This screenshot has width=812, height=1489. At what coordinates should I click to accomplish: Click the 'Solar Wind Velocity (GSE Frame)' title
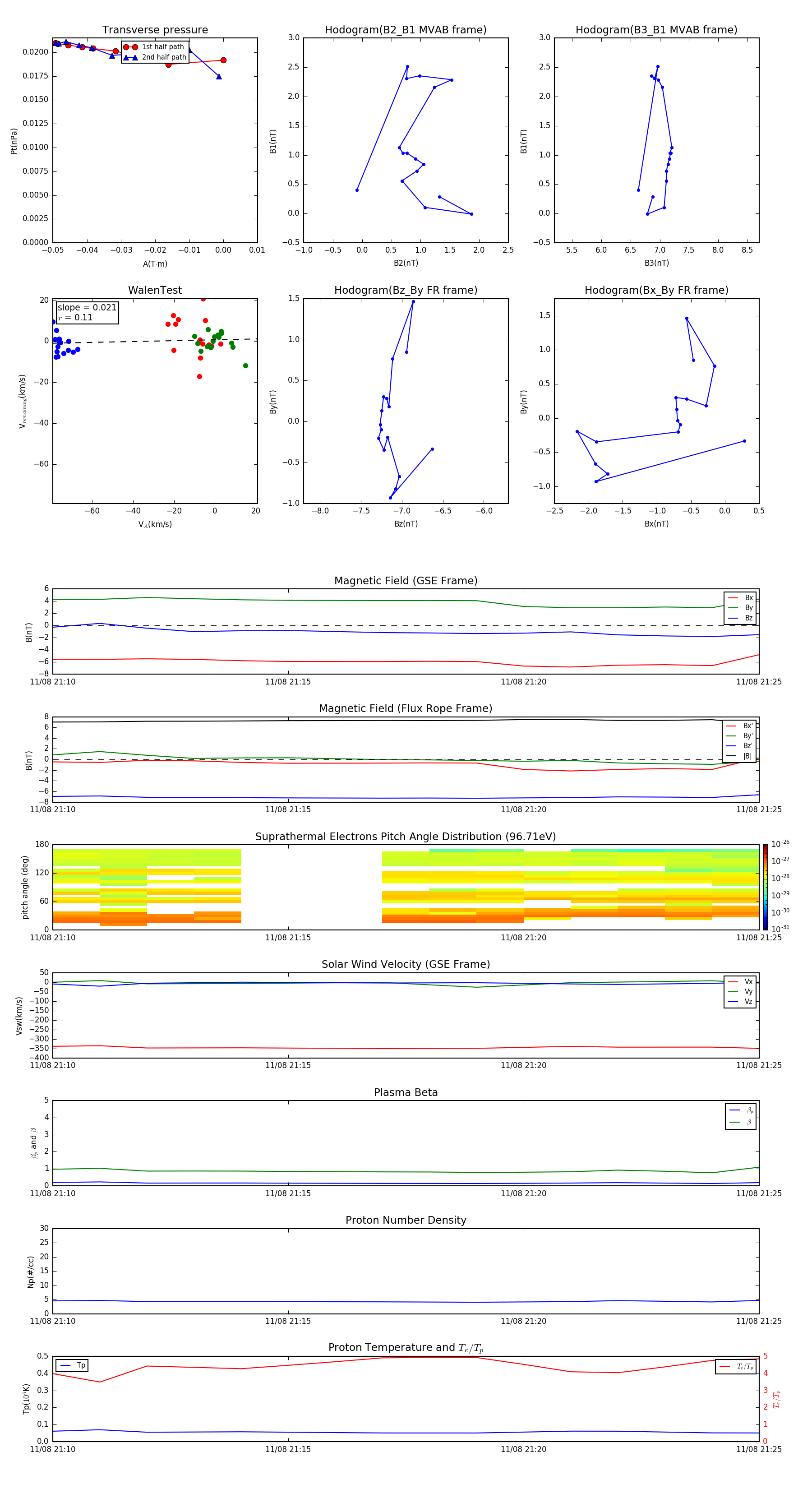(x=406, y=964)
